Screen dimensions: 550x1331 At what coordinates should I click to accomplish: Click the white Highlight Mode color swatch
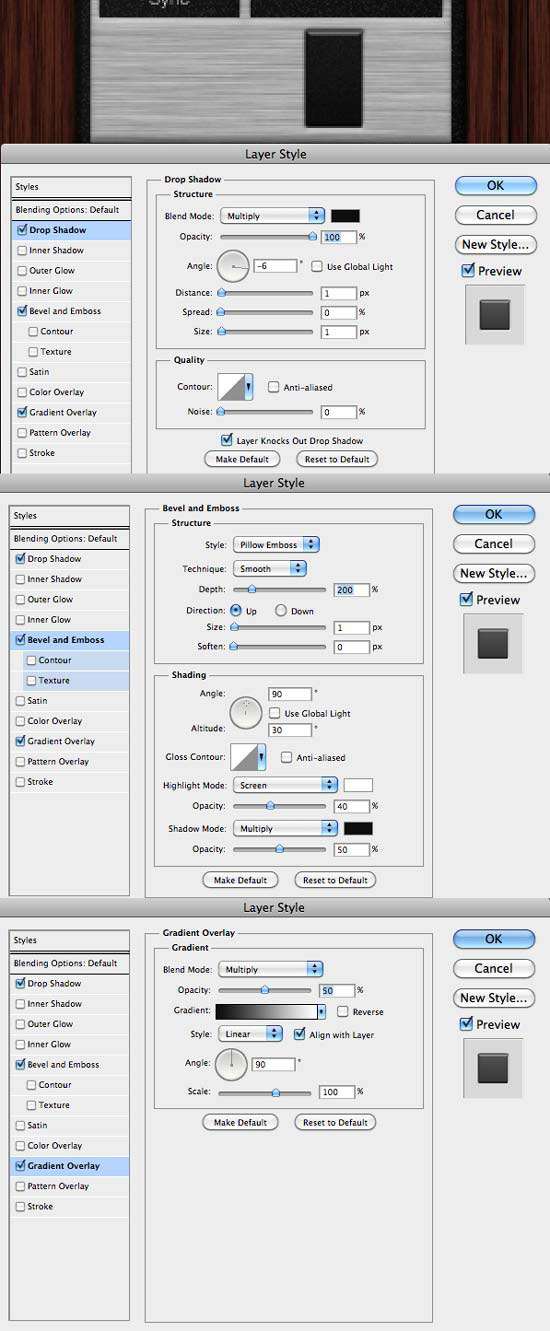[358, 785]
